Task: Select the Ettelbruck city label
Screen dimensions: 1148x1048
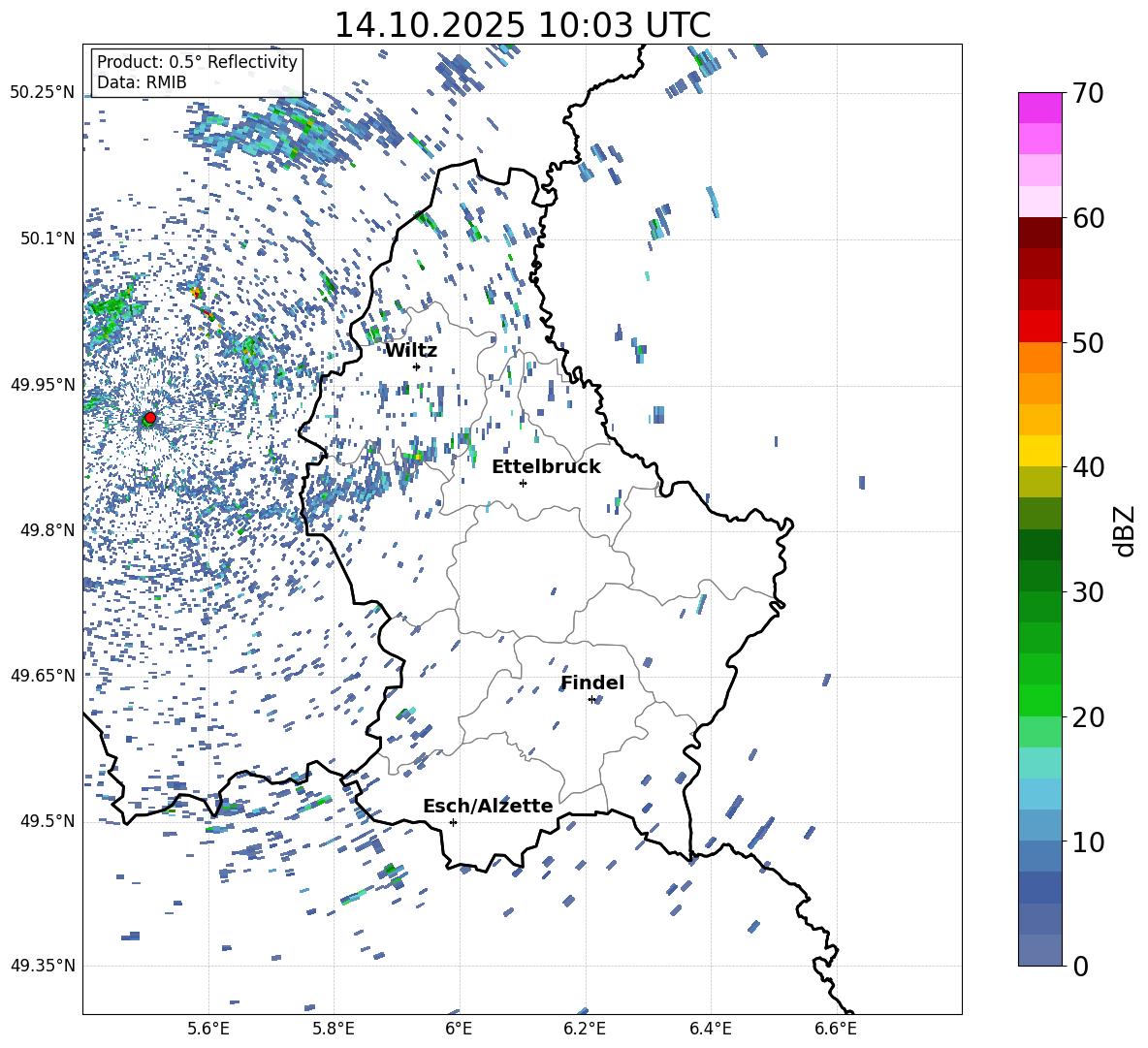Action: pos(546,467)
